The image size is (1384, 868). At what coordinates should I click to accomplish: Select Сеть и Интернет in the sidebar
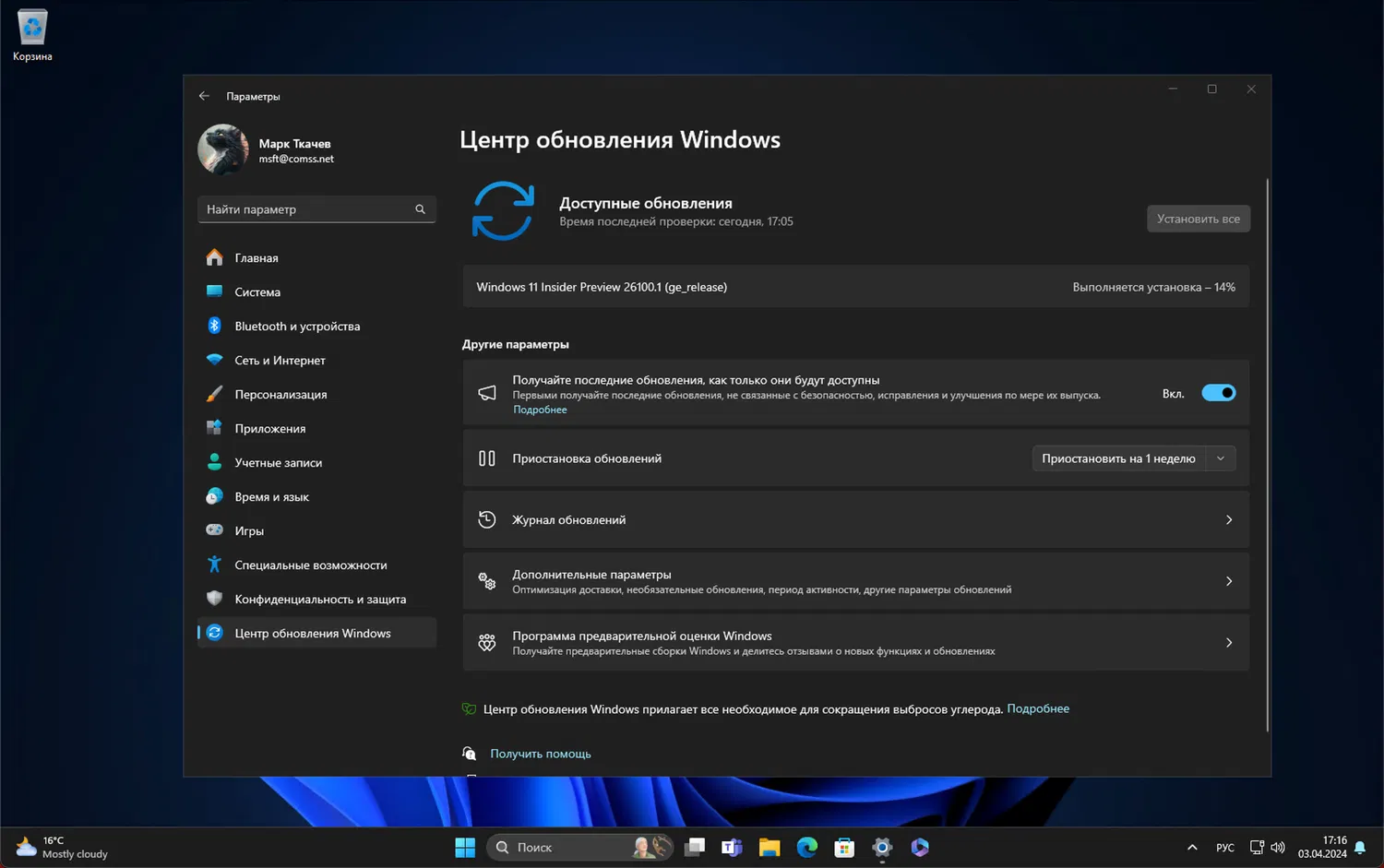(x=280, y=360)
